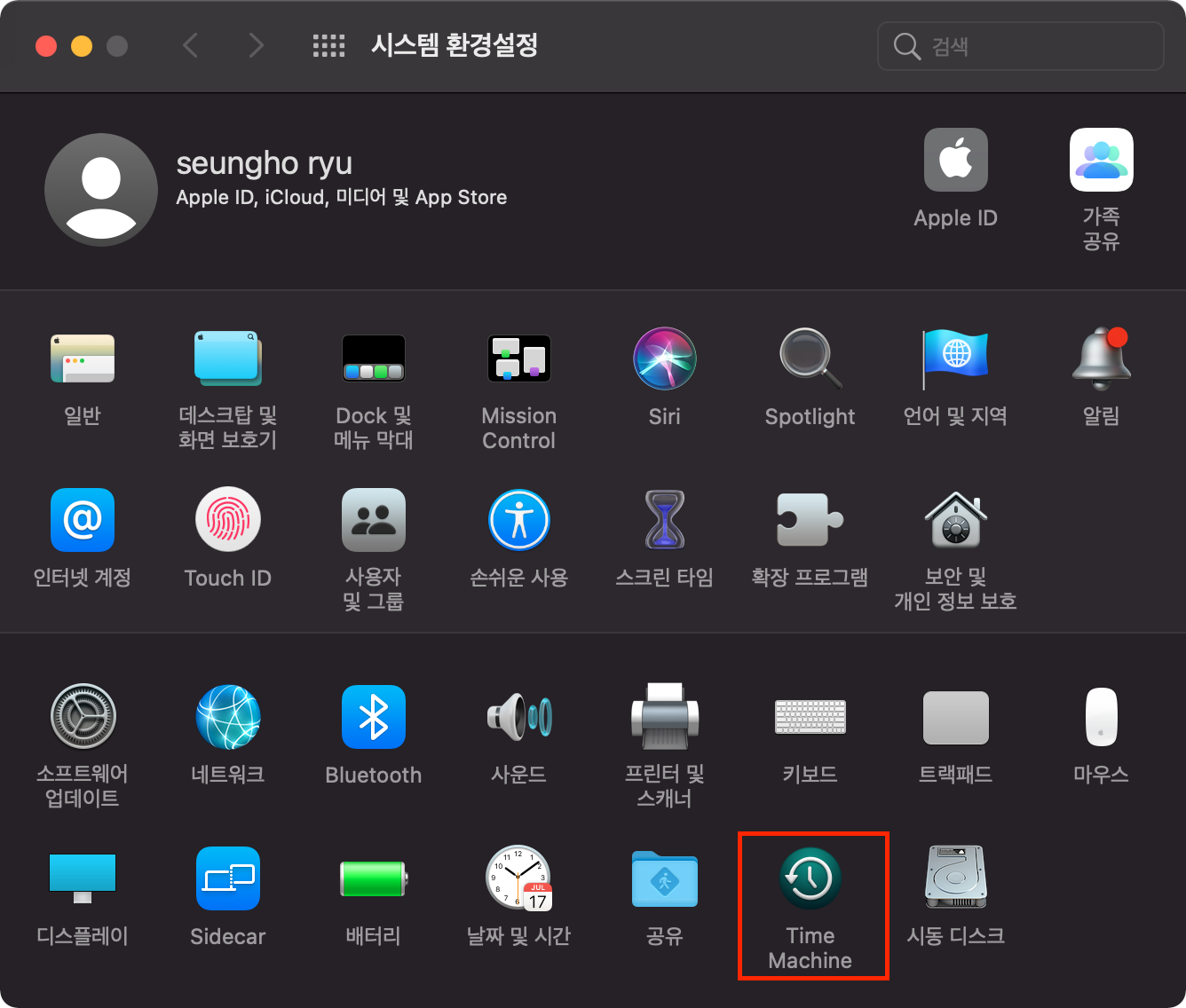This screenshot has width=1186, height=1008.
Task: Click the Apple ID, iCloud, 미디어 및 App Store text
Action: (342, 197)
